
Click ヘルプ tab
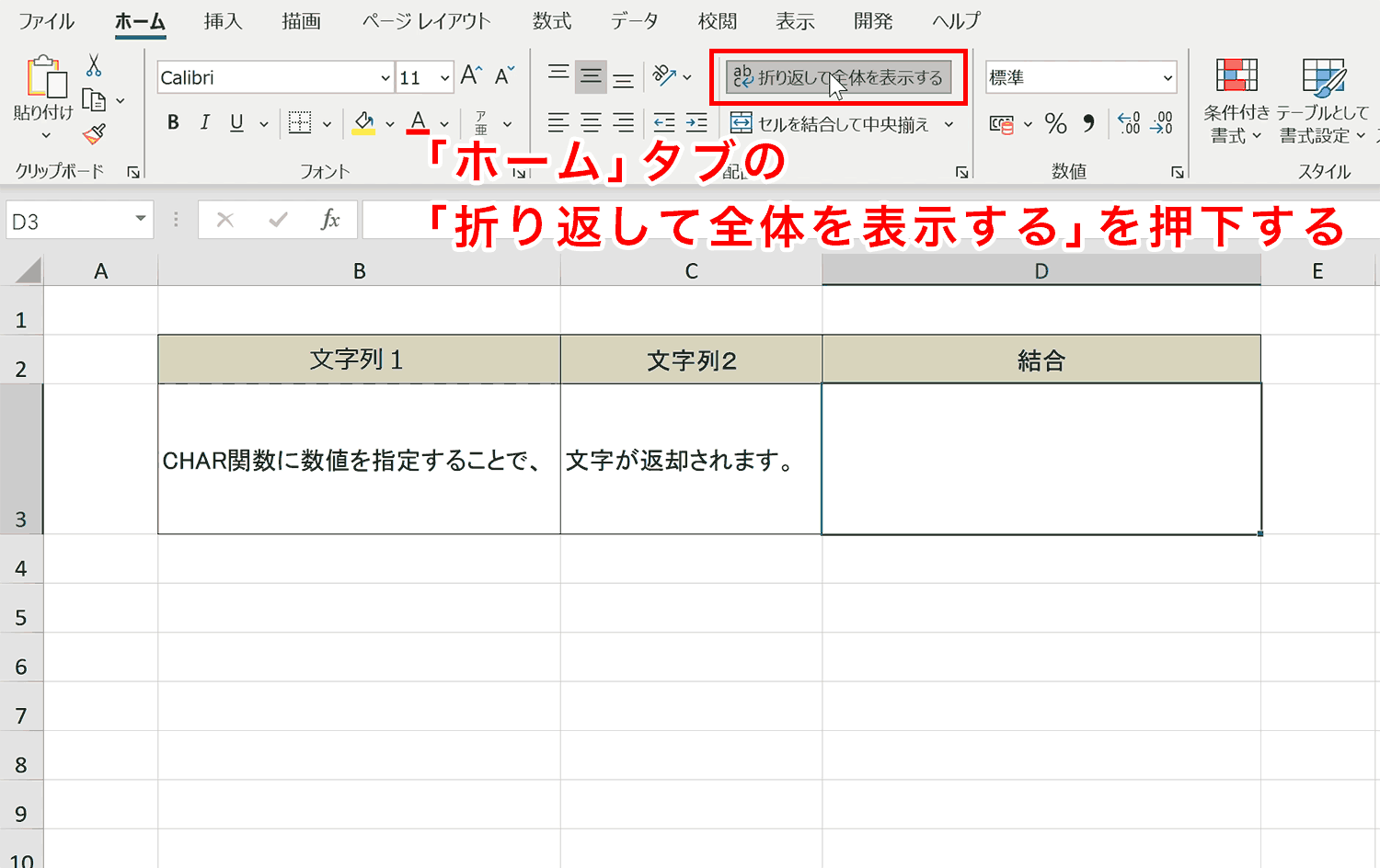tap(957, 21)
